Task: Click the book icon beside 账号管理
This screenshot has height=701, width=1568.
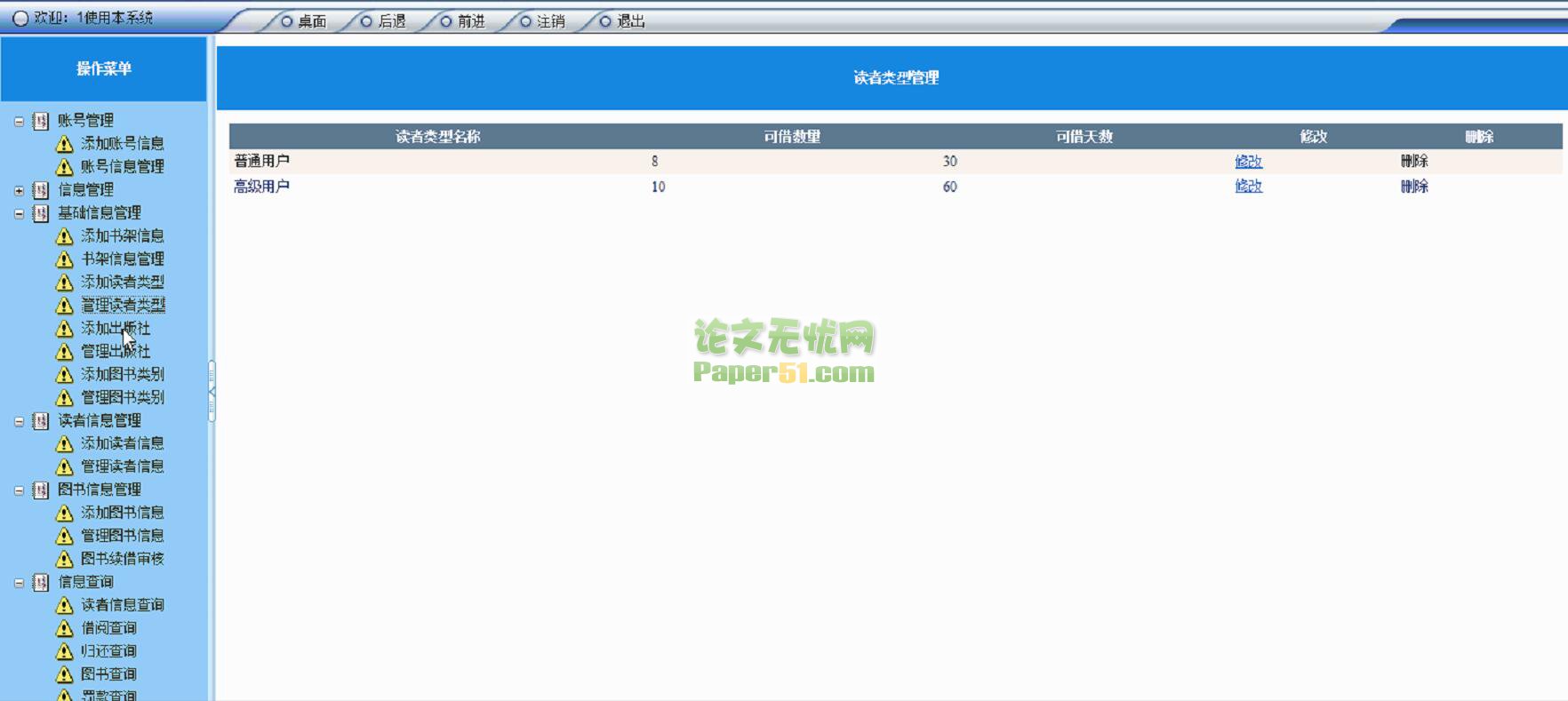Action: tap(40, 121)
